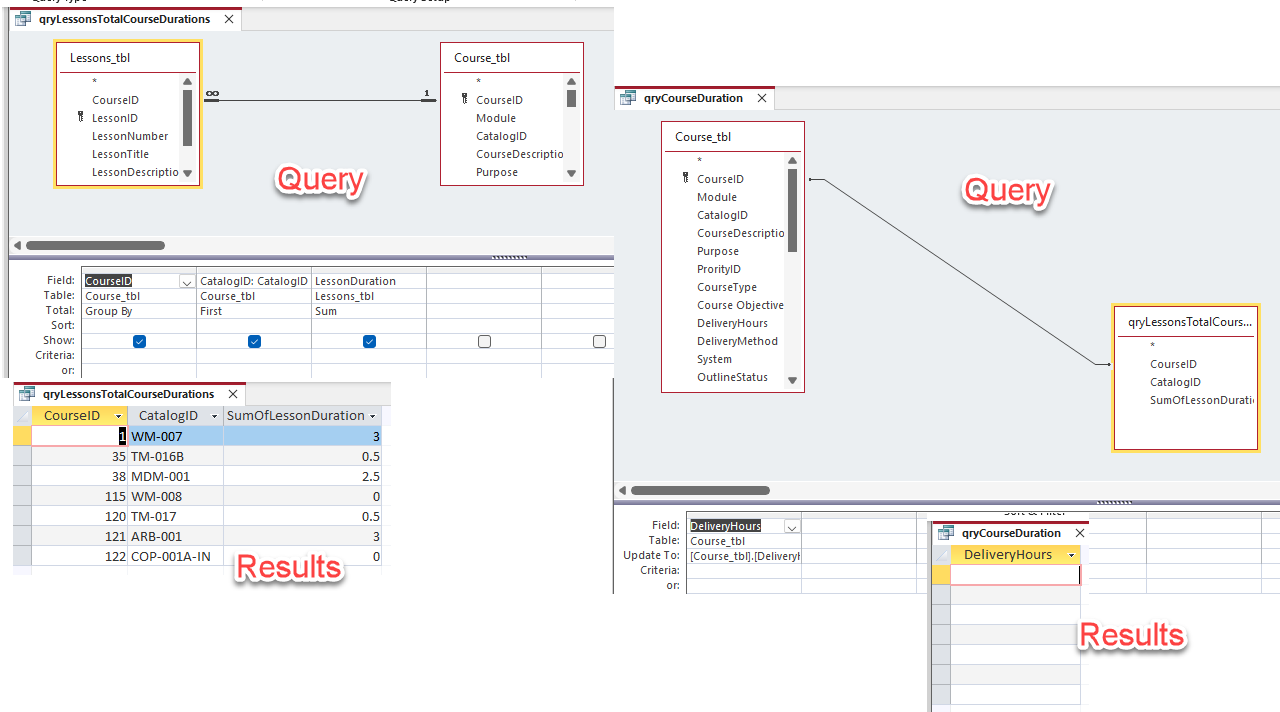Select OutlineStatus field in Course_tbl list
1280x712 pixels.
[732, 377]
